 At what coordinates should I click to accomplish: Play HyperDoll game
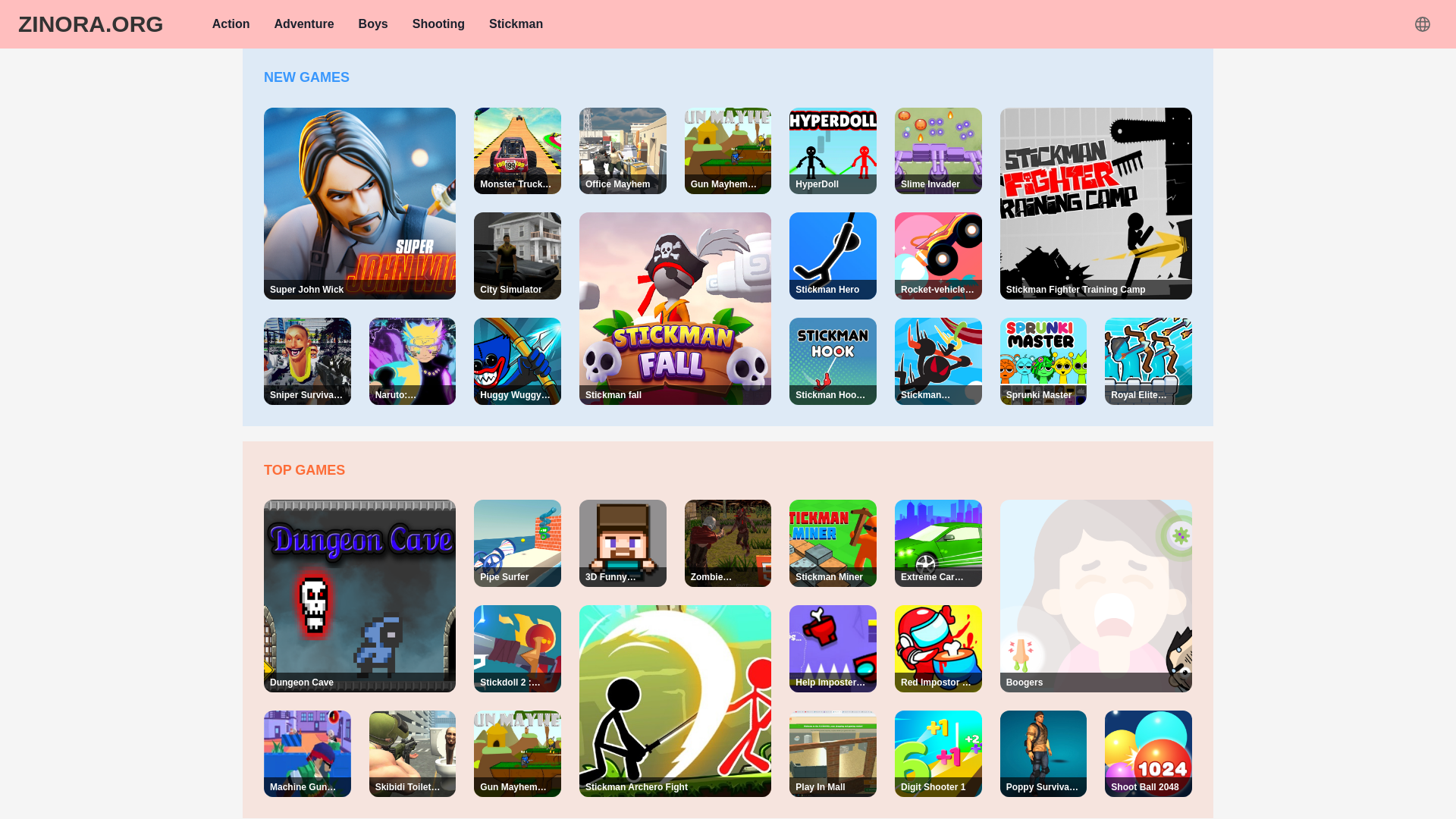[x=833, y=150]
